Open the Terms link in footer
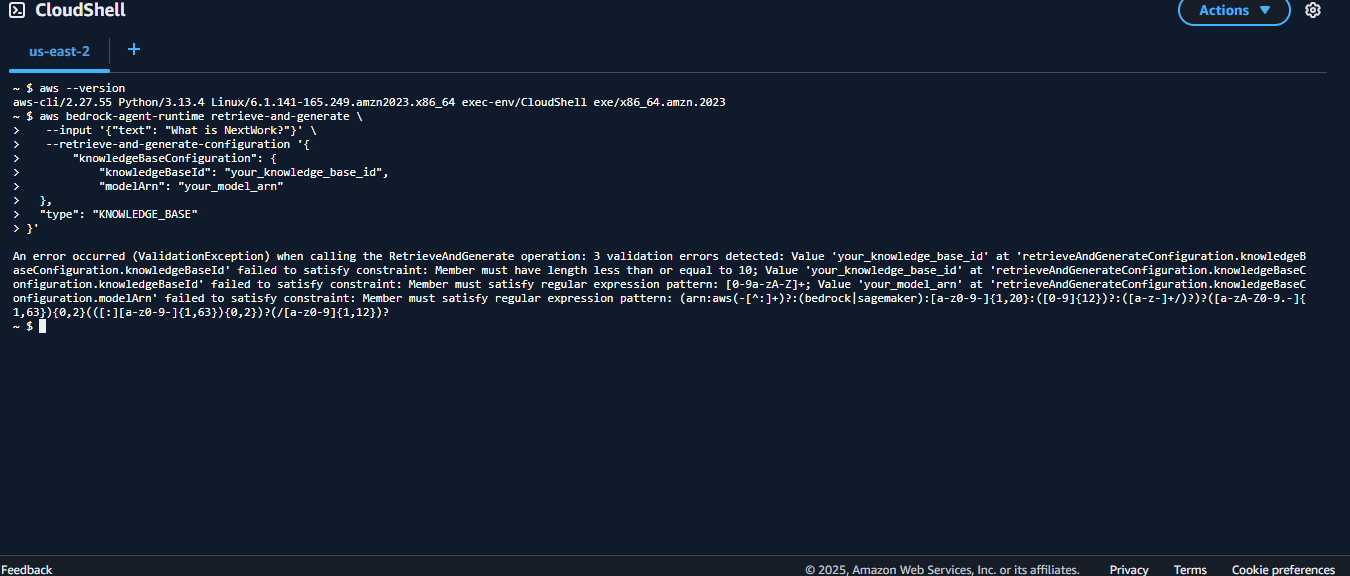 (1190, 569)
